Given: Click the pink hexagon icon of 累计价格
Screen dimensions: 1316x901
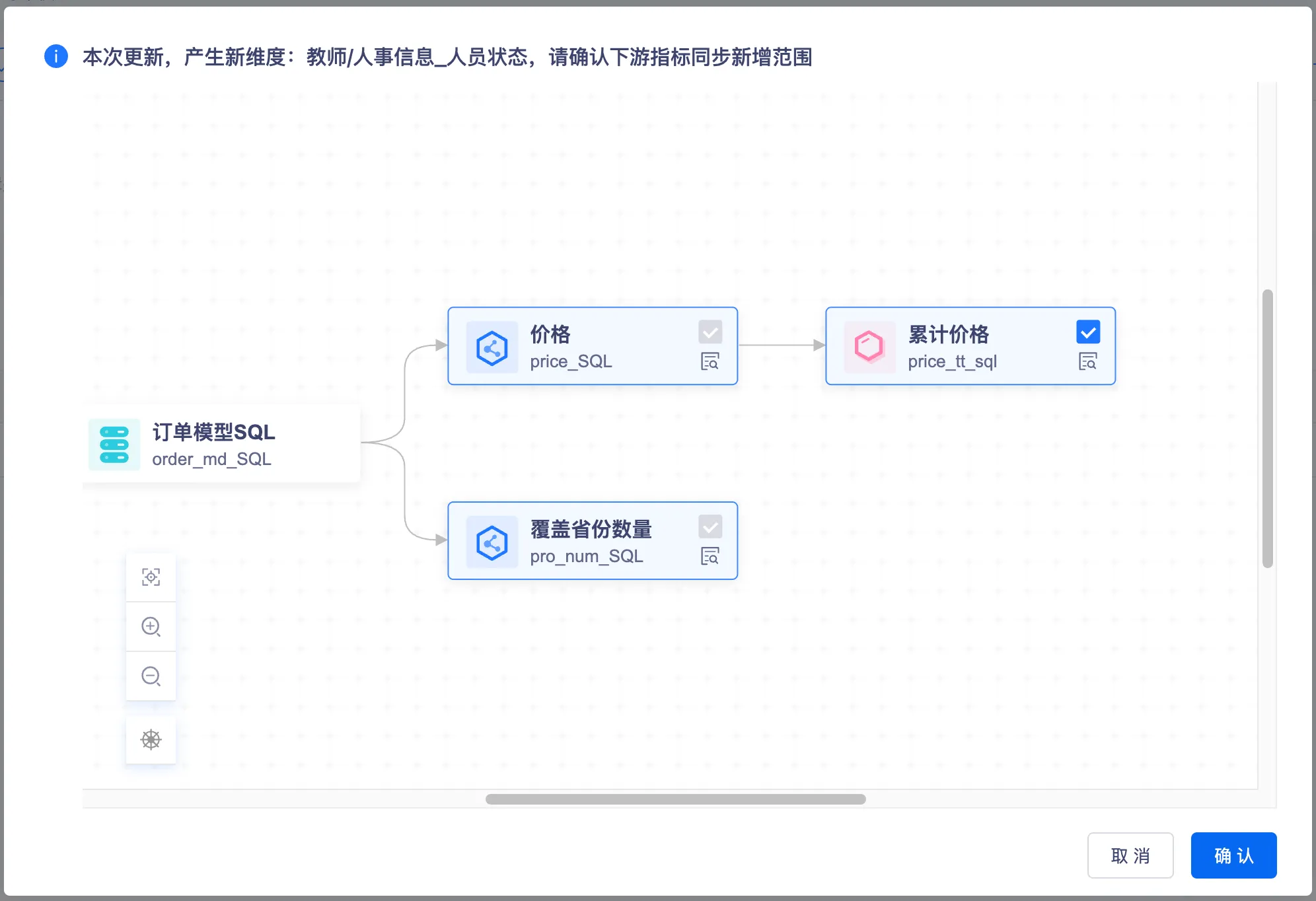Looking at the screenshot, I should [x=869, y=347].
